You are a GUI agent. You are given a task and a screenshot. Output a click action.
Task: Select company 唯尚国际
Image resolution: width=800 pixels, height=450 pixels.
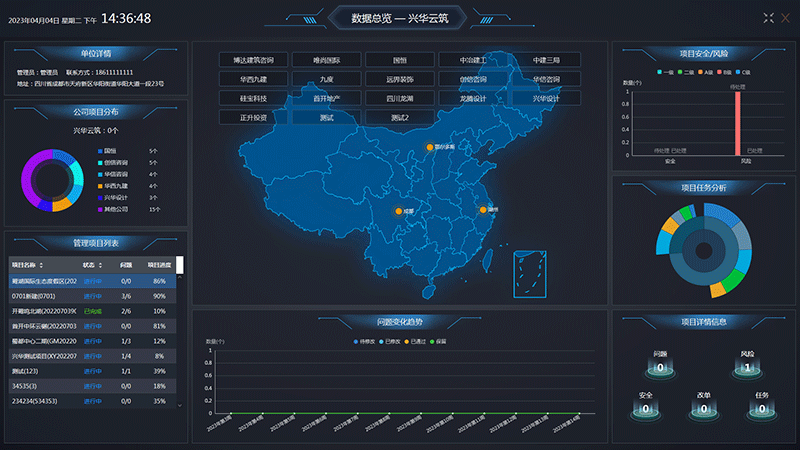327,60
